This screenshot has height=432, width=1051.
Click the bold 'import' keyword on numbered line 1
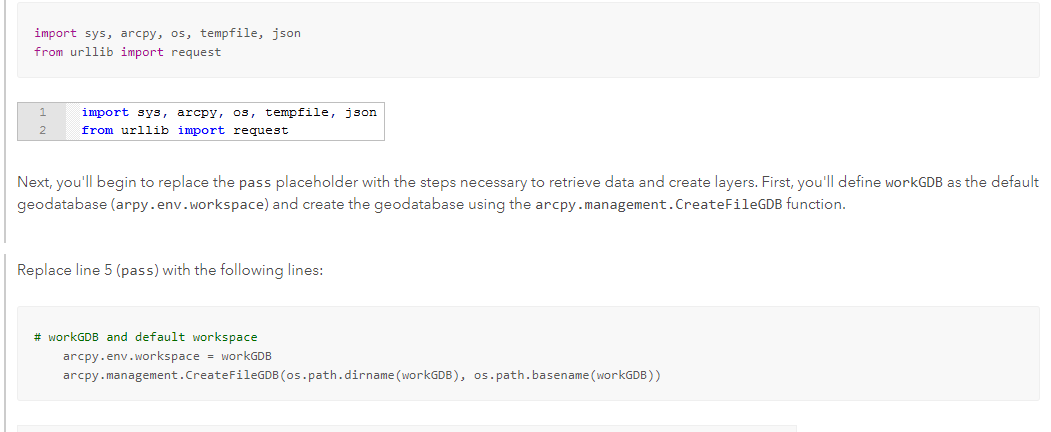105,112
